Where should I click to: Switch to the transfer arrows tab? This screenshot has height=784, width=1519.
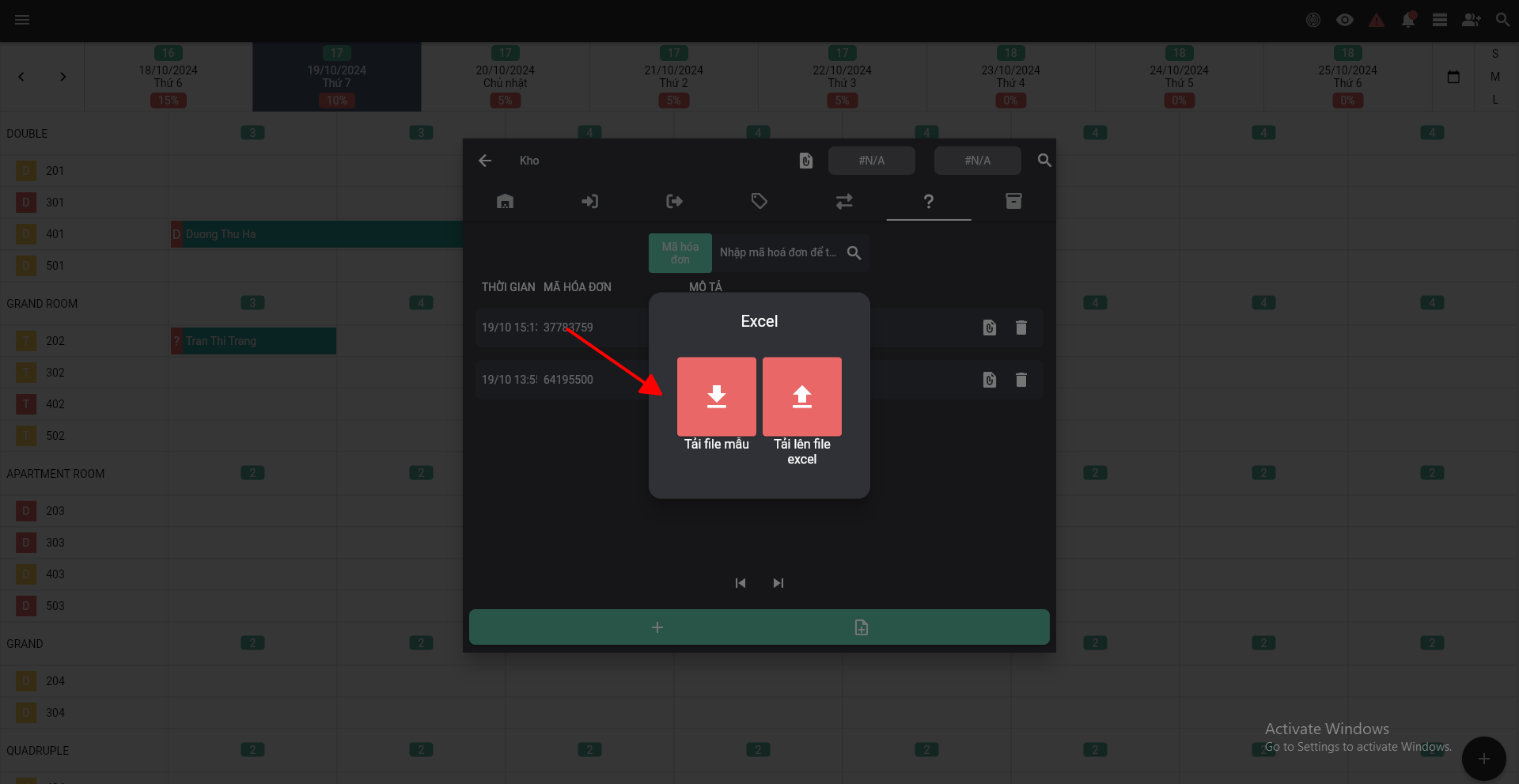point(844,201)
